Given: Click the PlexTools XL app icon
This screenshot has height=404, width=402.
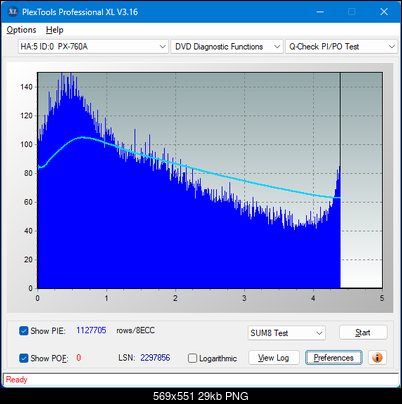Looking at the screenshot, I should point(13,12).
